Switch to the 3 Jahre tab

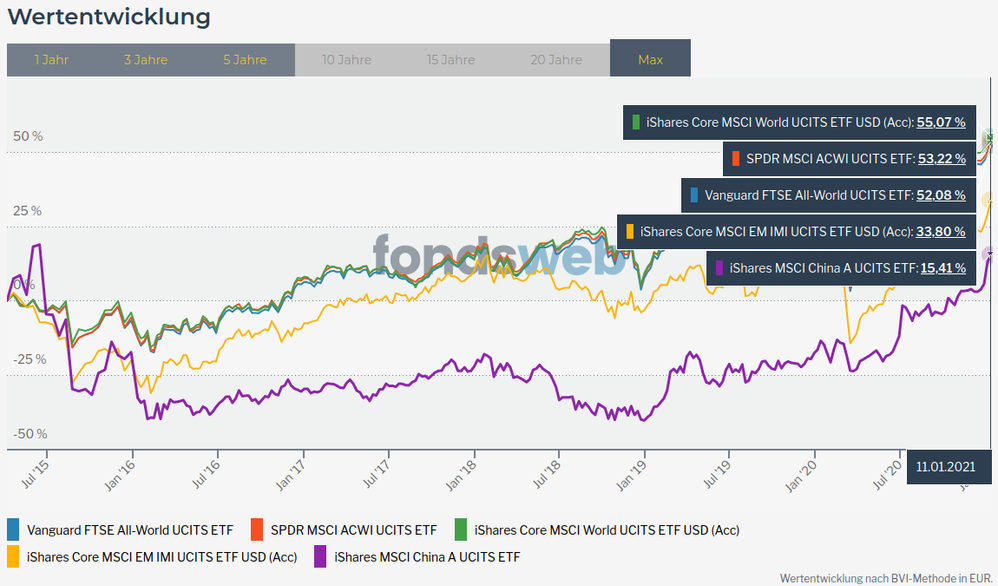pos(146,60)
